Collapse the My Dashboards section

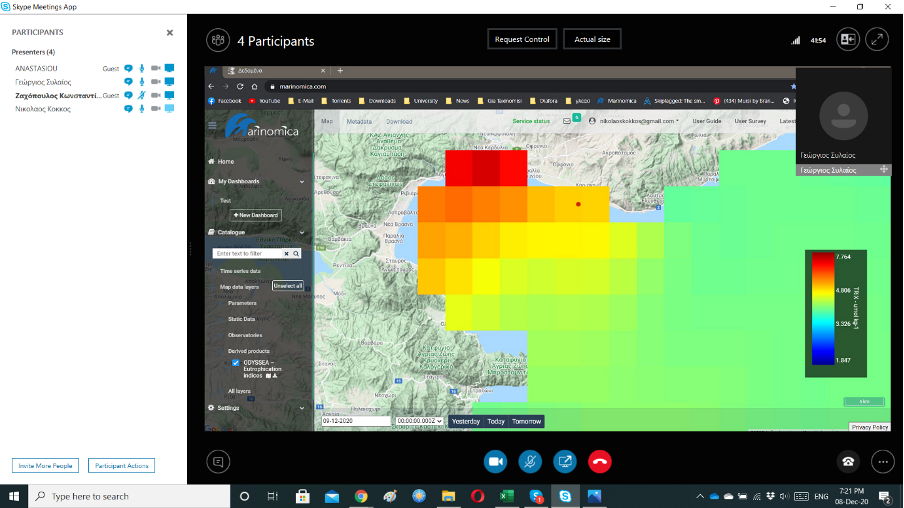302,181
